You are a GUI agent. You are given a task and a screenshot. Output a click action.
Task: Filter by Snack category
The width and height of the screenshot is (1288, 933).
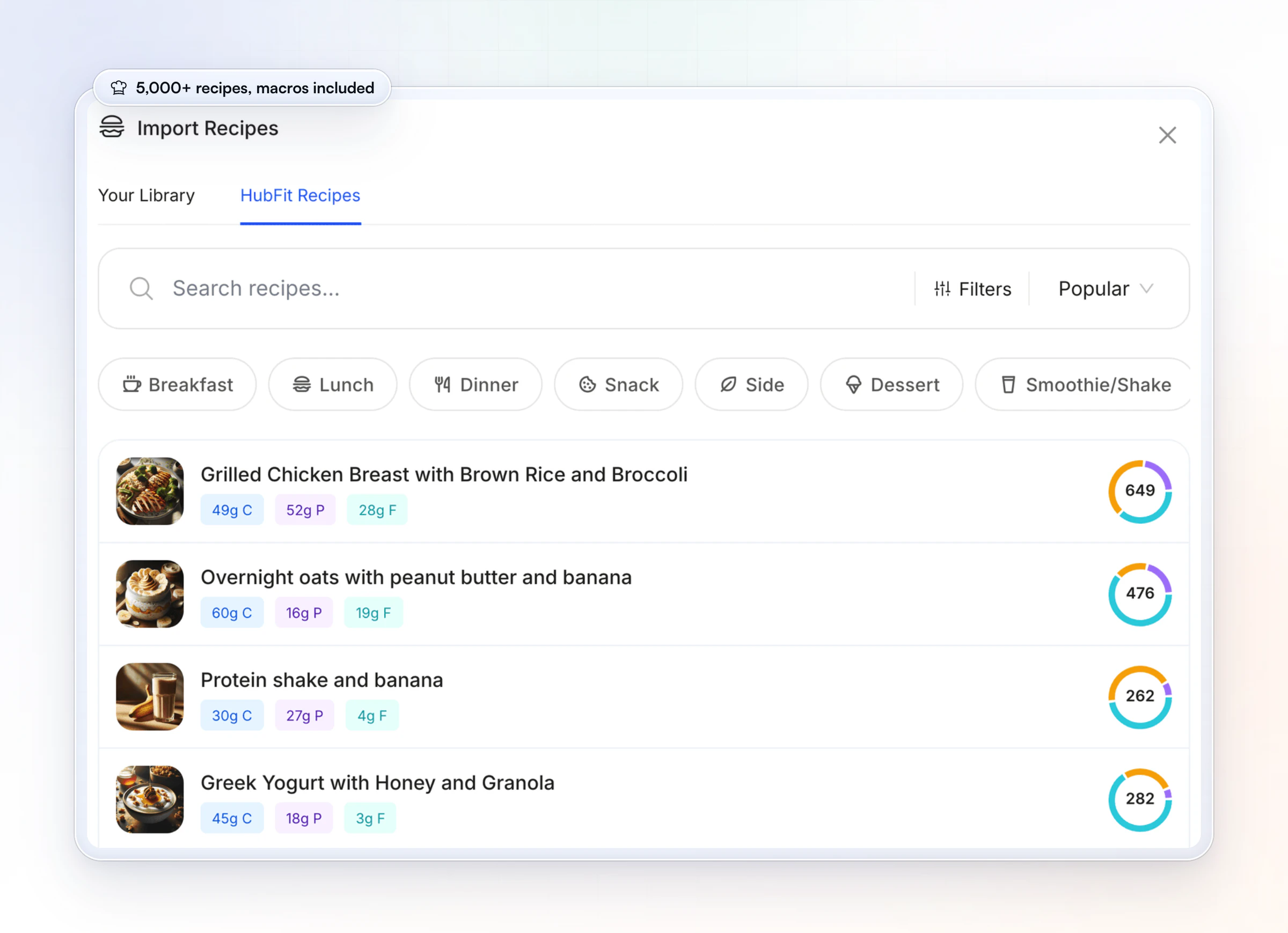tap(618, 385)
